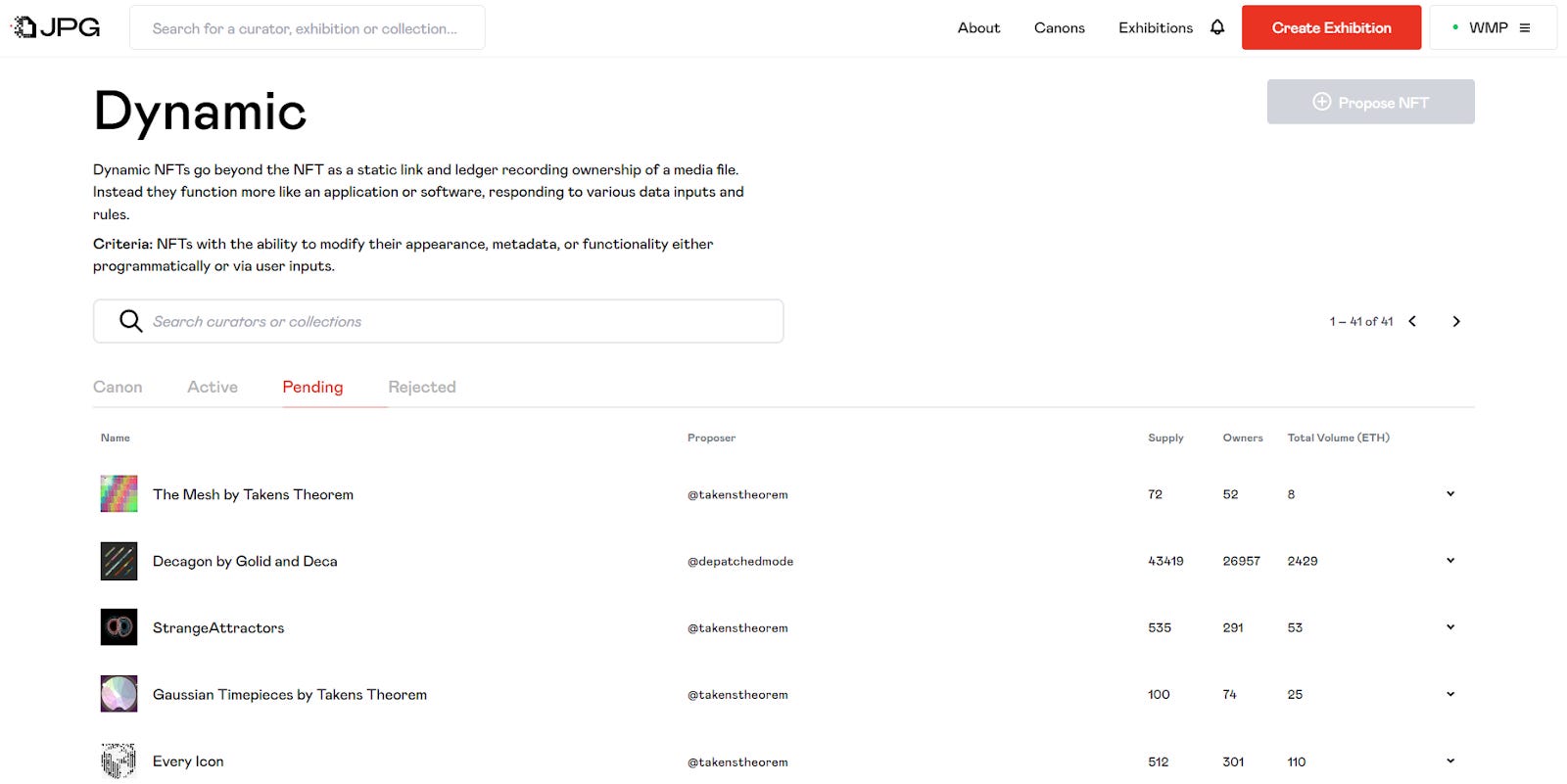This screenshot has width=1567, height=784.
Task: Click The Mesh collection thumbnail
Action: coord(119,494)
